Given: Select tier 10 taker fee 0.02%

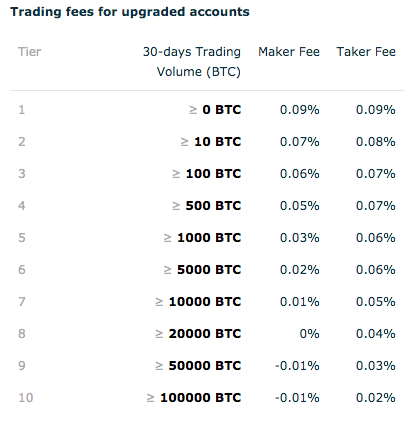Looking at the screenshot, I should pyautogui.click(x=376, y=398).
